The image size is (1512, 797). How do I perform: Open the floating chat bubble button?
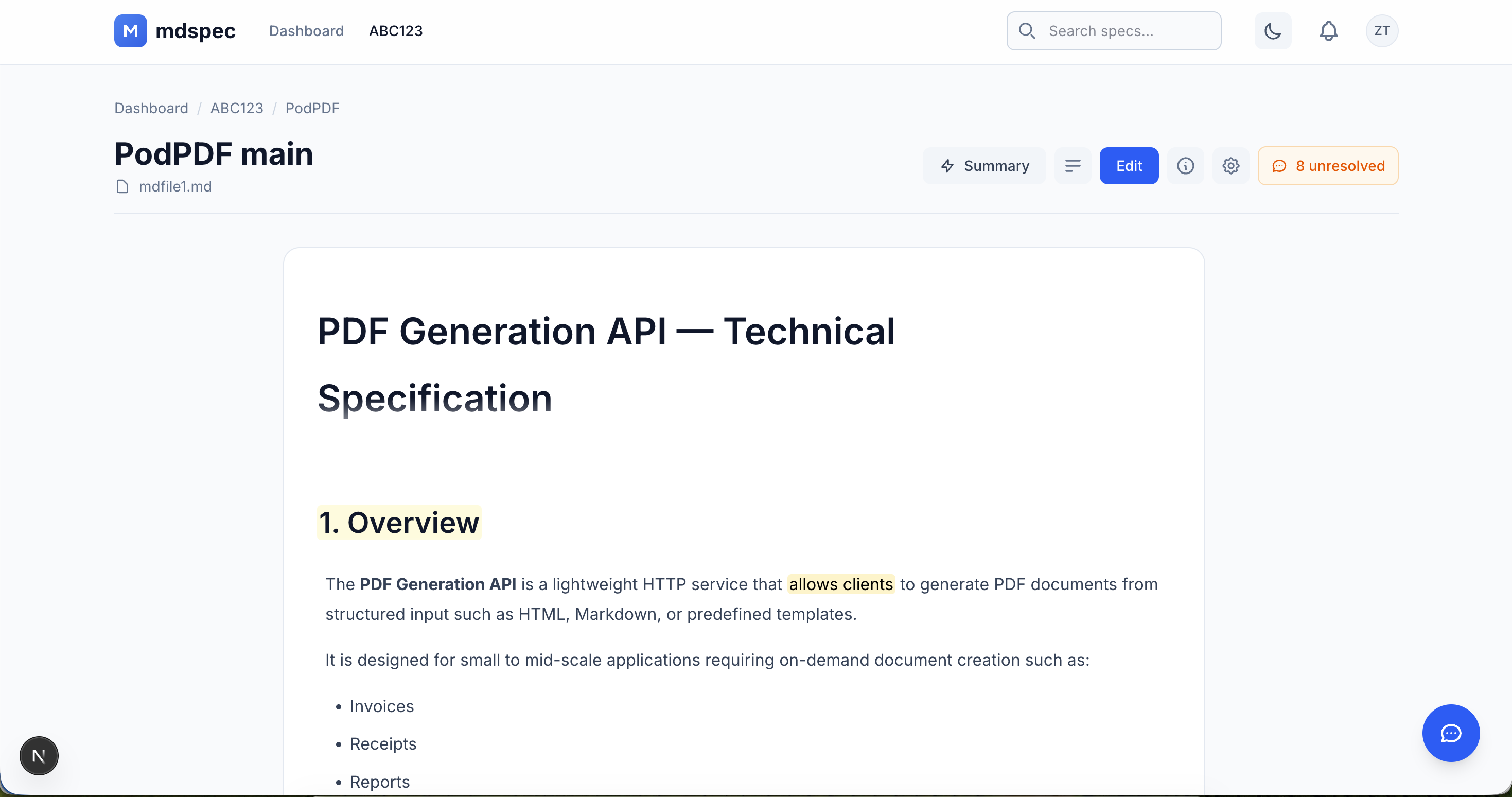point(1450,733)
